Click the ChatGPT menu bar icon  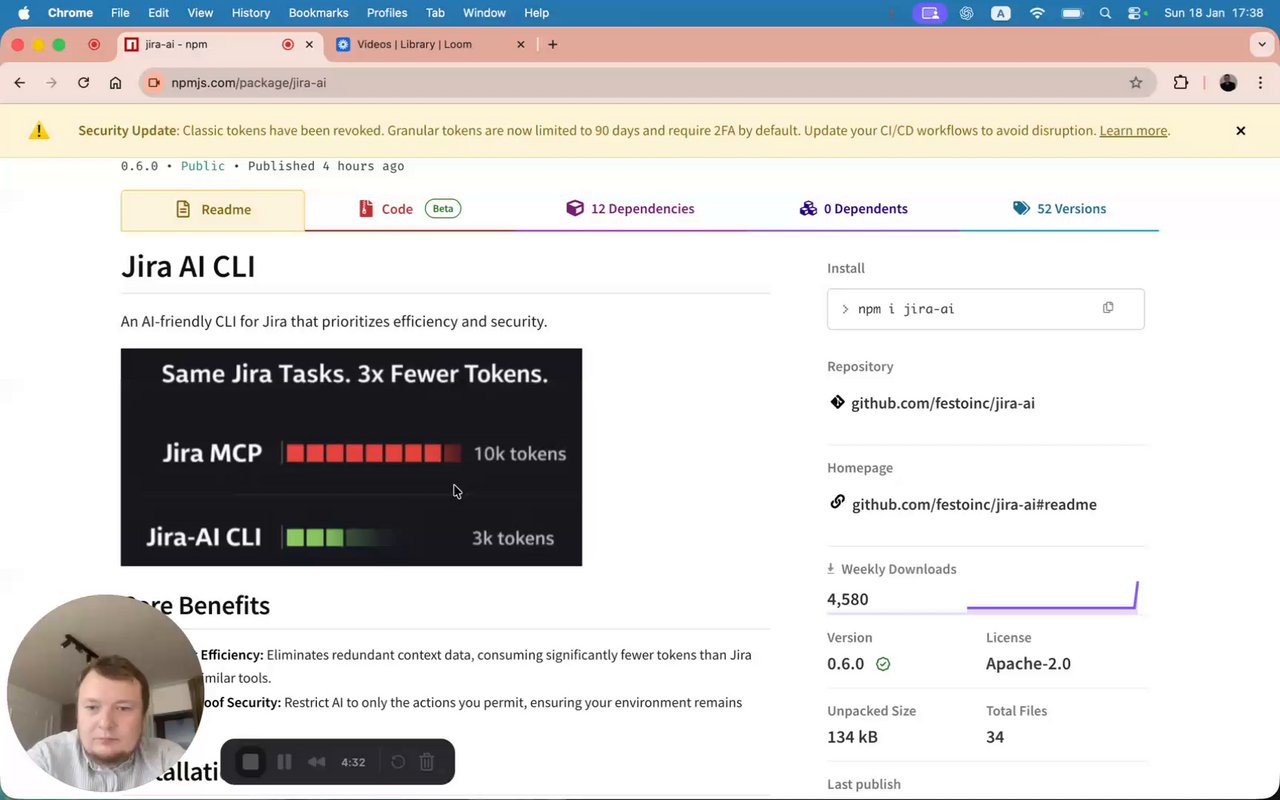[x=966, y=13]
